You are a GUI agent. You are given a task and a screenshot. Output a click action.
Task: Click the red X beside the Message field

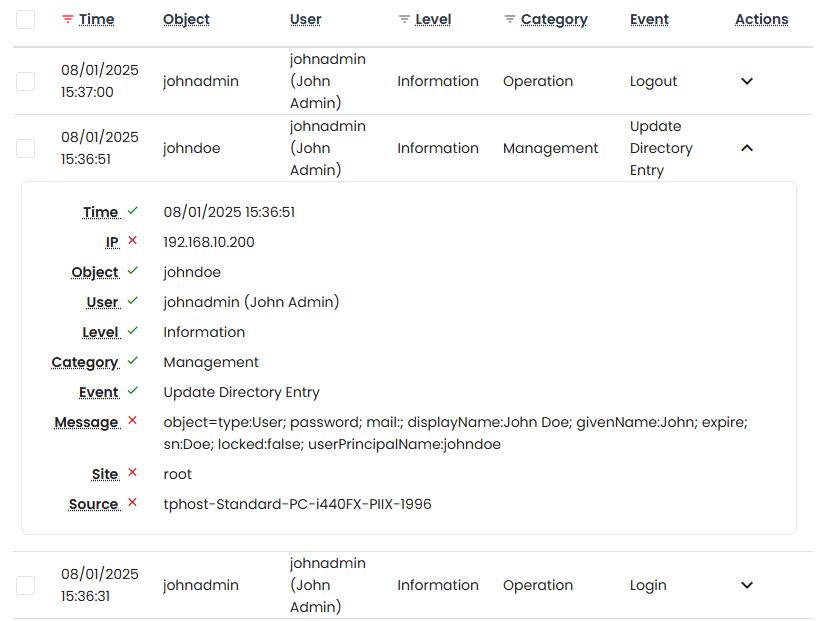131,421
